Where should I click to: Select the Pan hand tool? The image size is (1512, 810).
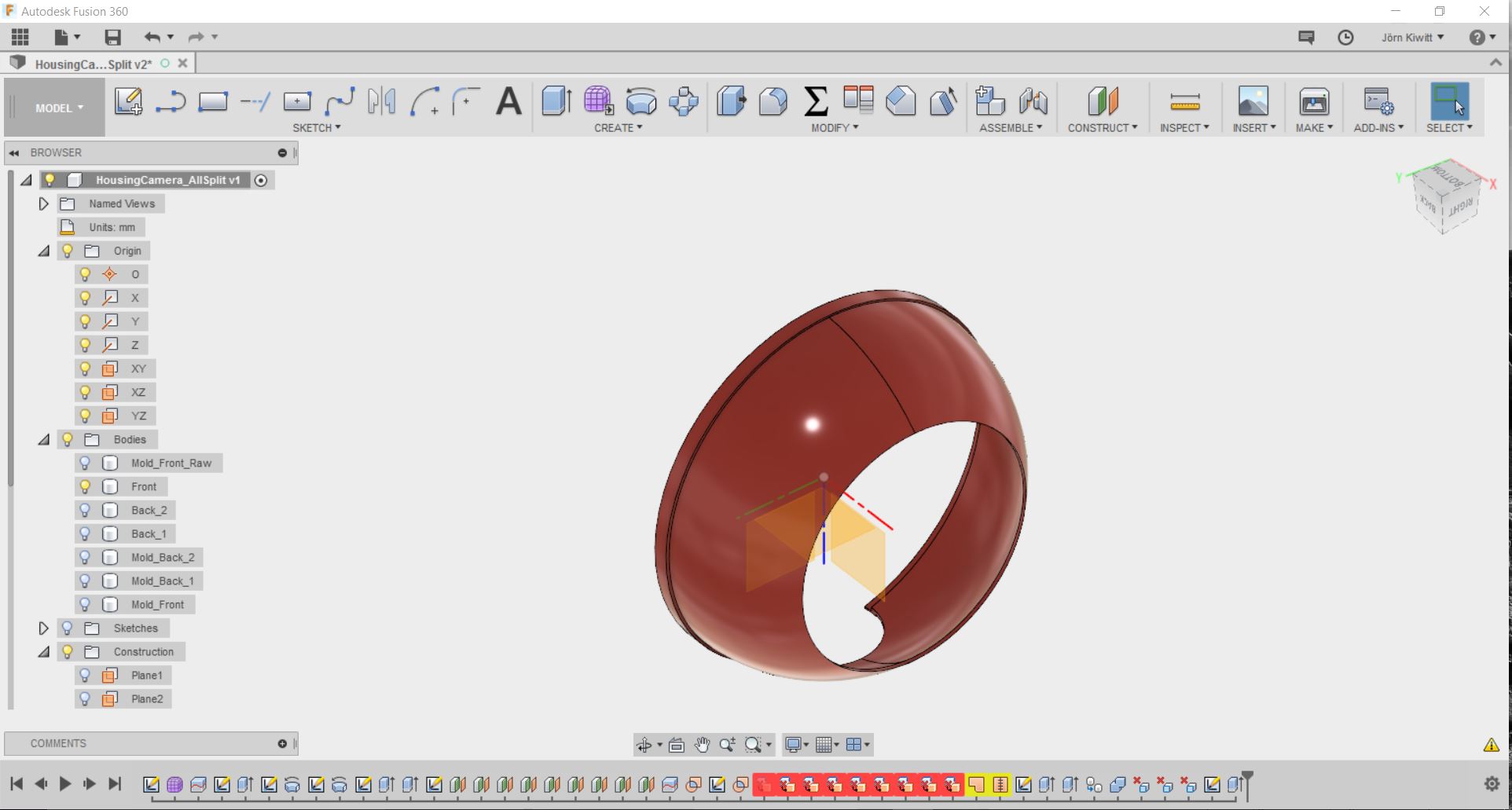tap(702, 745)
